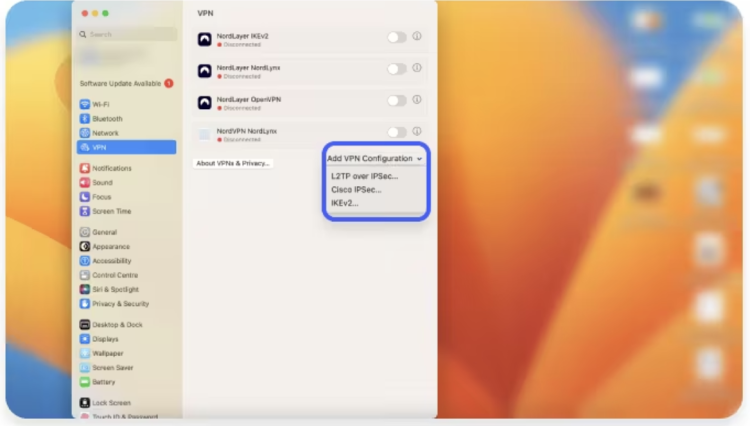
Task: Open Accessibility icon in sidebar
Action: point(85,261)
